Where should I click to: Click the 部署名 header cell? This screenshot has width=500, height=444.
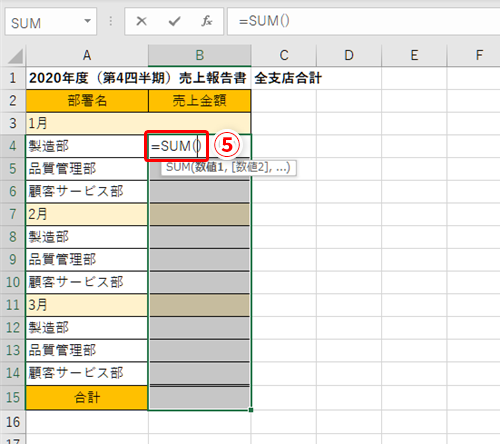(x=87, y=101)
